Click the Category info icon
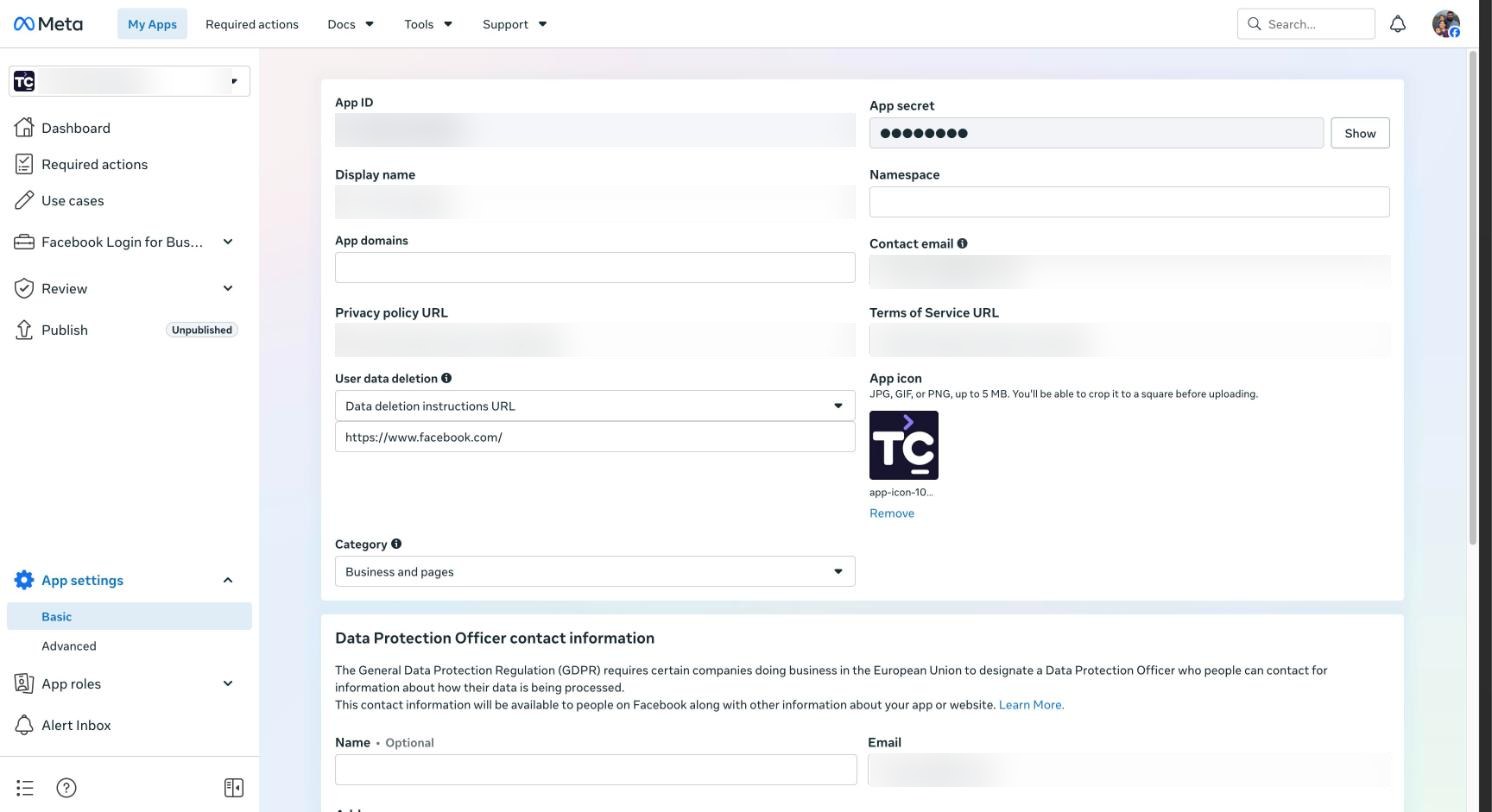This screenshot has width=1492, height=812. [x=396, y=544]
